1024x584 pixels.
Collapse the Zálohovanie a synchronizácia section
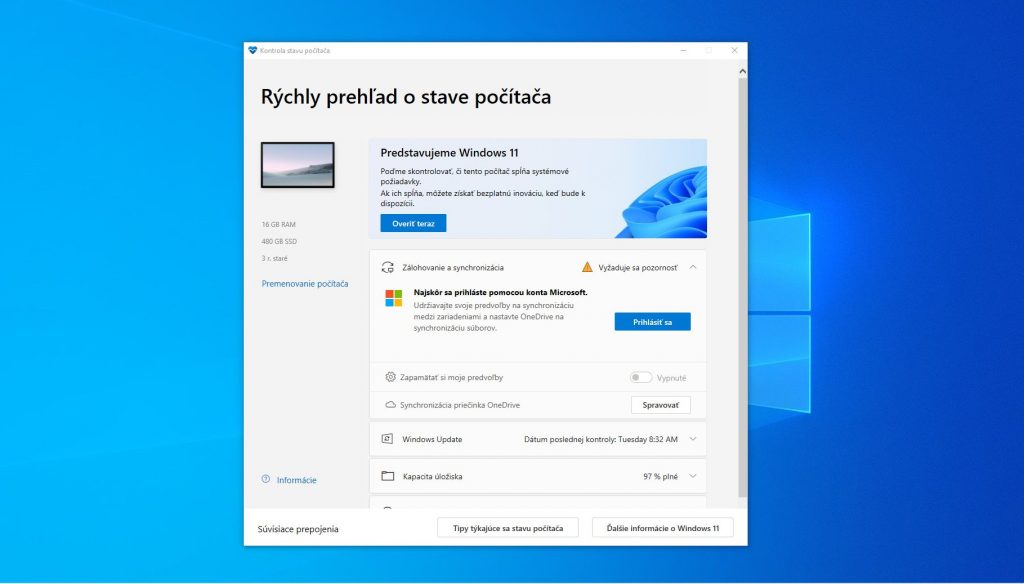(x=693, y=267)
